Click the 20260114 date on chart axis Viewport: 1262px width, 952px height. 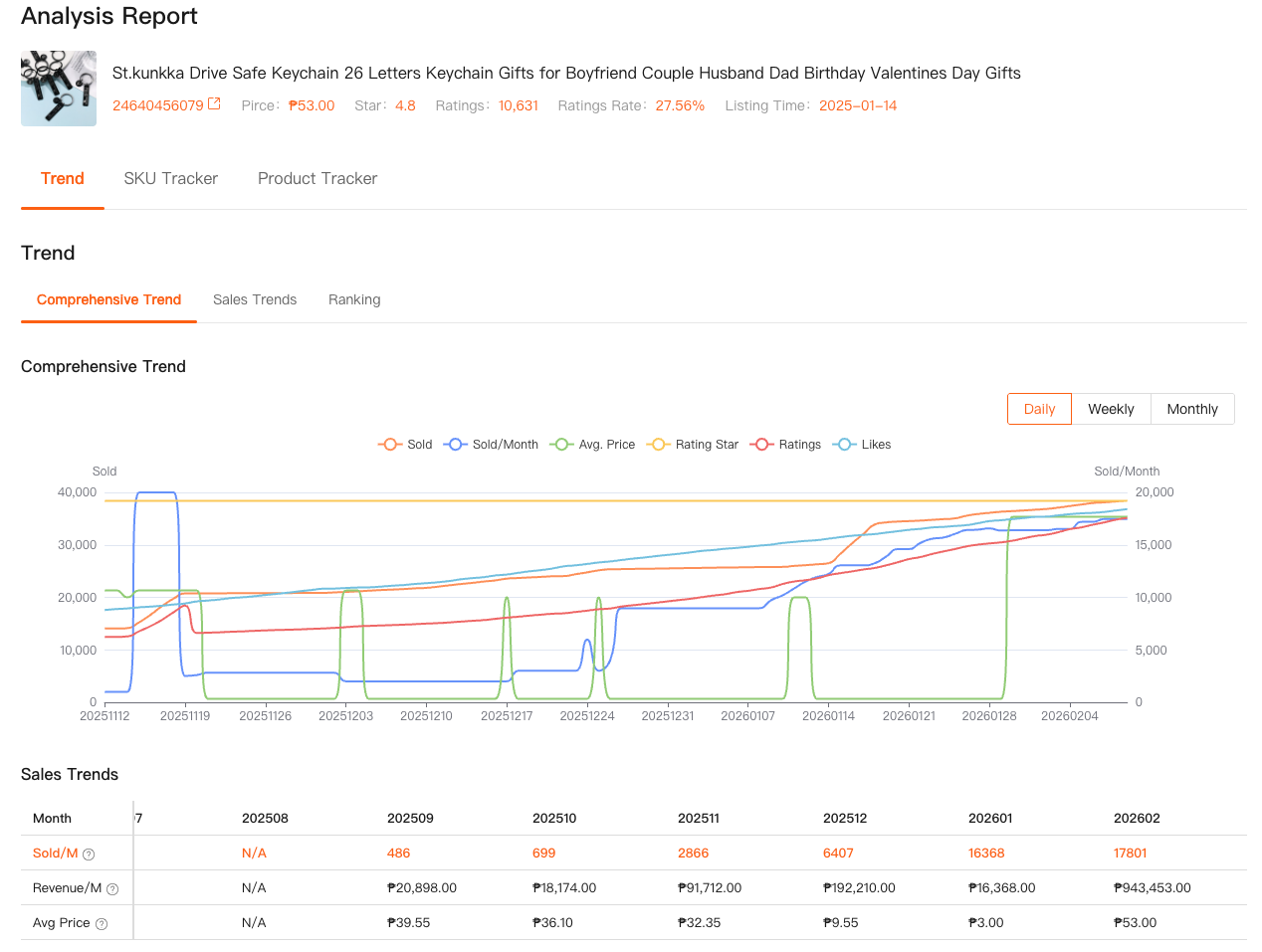828,716
